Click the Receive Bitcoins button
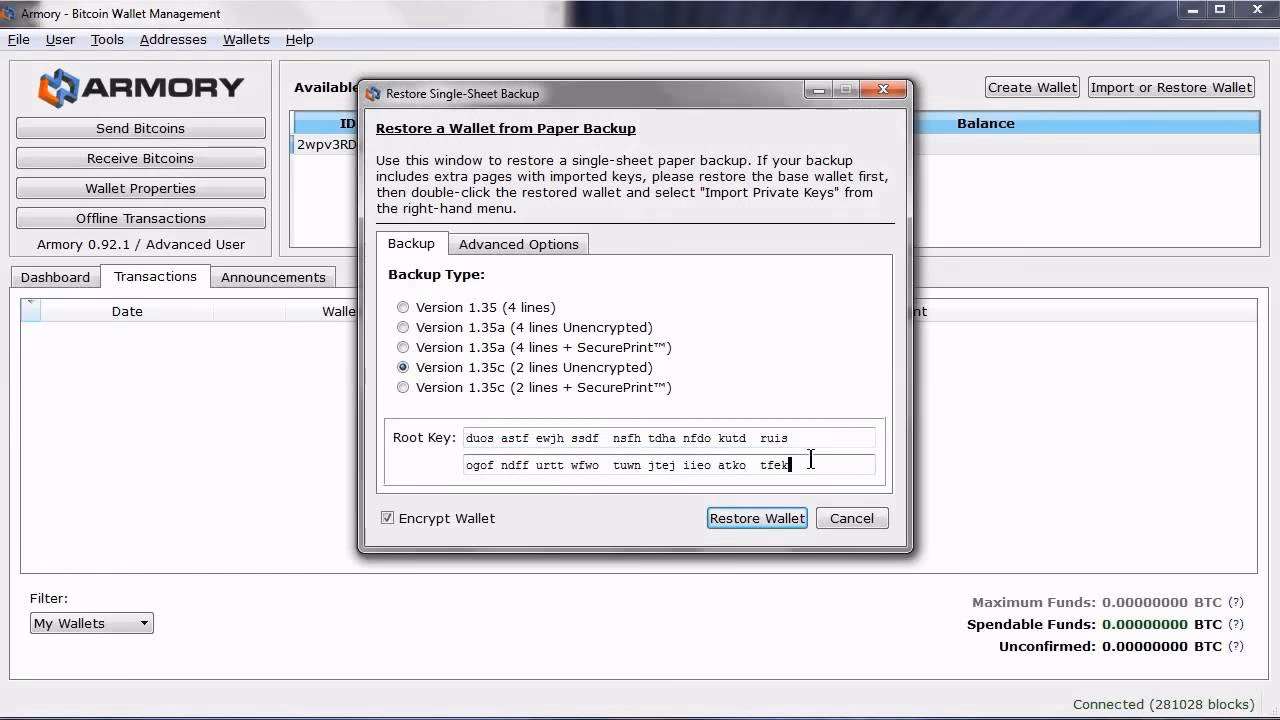Screen dimensions: 1280x720 coord(140,158)
